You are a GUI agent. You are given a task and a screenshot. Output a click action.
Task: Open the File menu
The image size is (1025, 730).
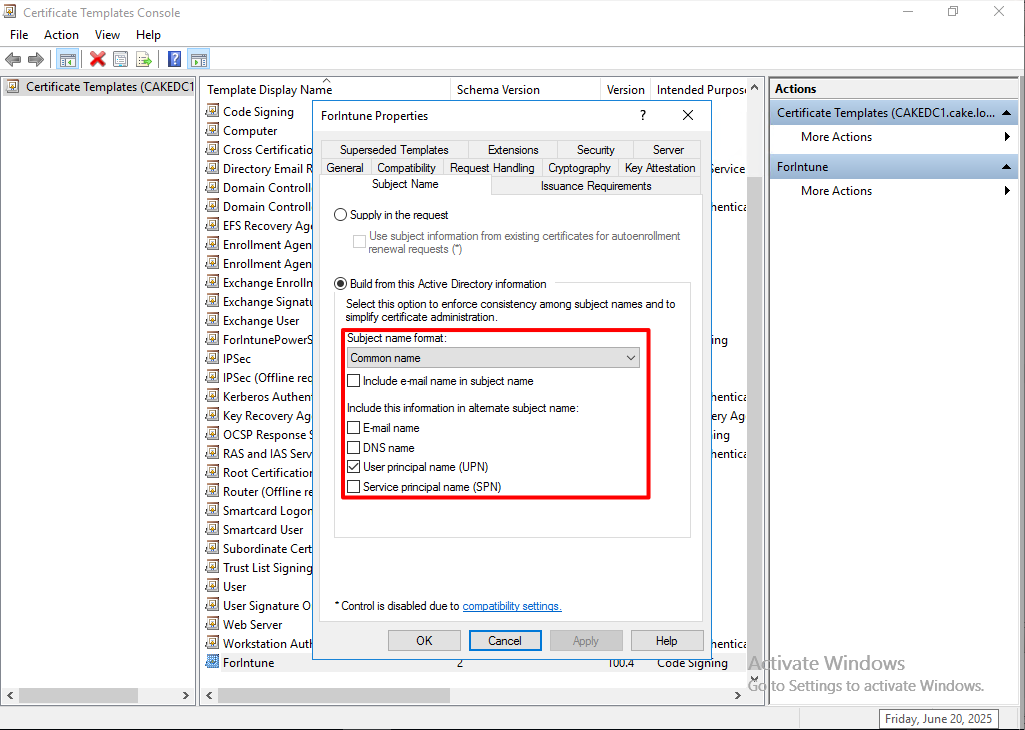pyautogui.click(x=19, y=35)
